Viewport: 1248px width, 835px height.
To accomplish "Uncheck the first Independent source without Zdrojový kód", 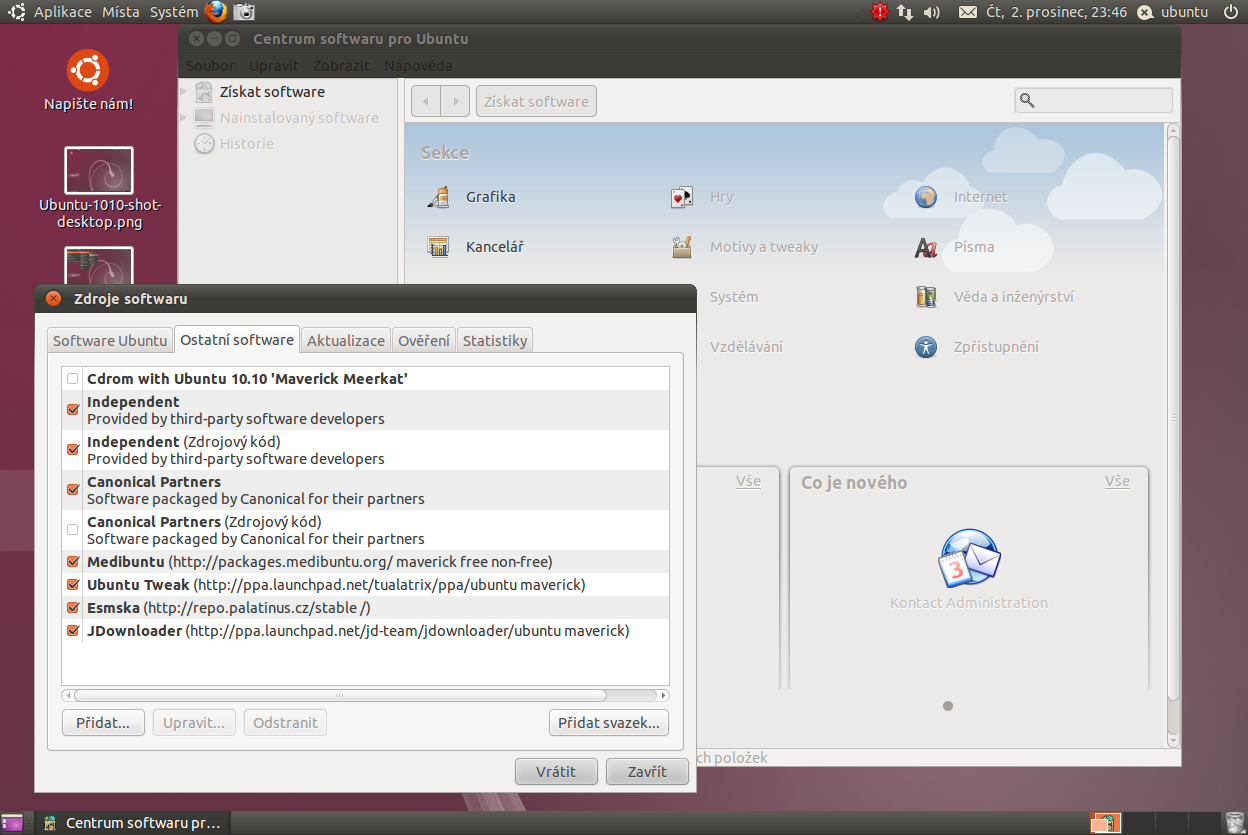I will [72, 410].
